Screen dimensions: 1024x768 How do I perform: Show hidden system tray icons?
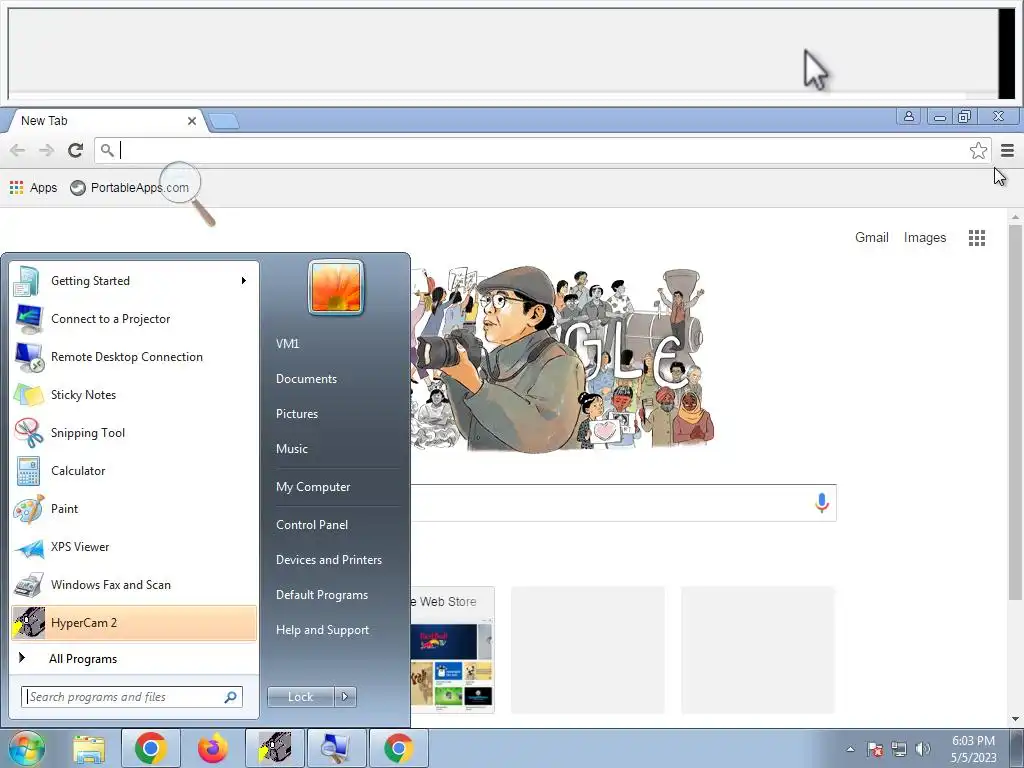pos(850,749)
